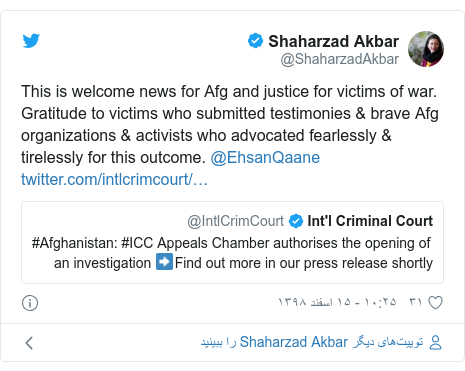Like the tweet with the heart icon
The width and height of the screenshot is (465, 371).
tap(435, 303)
